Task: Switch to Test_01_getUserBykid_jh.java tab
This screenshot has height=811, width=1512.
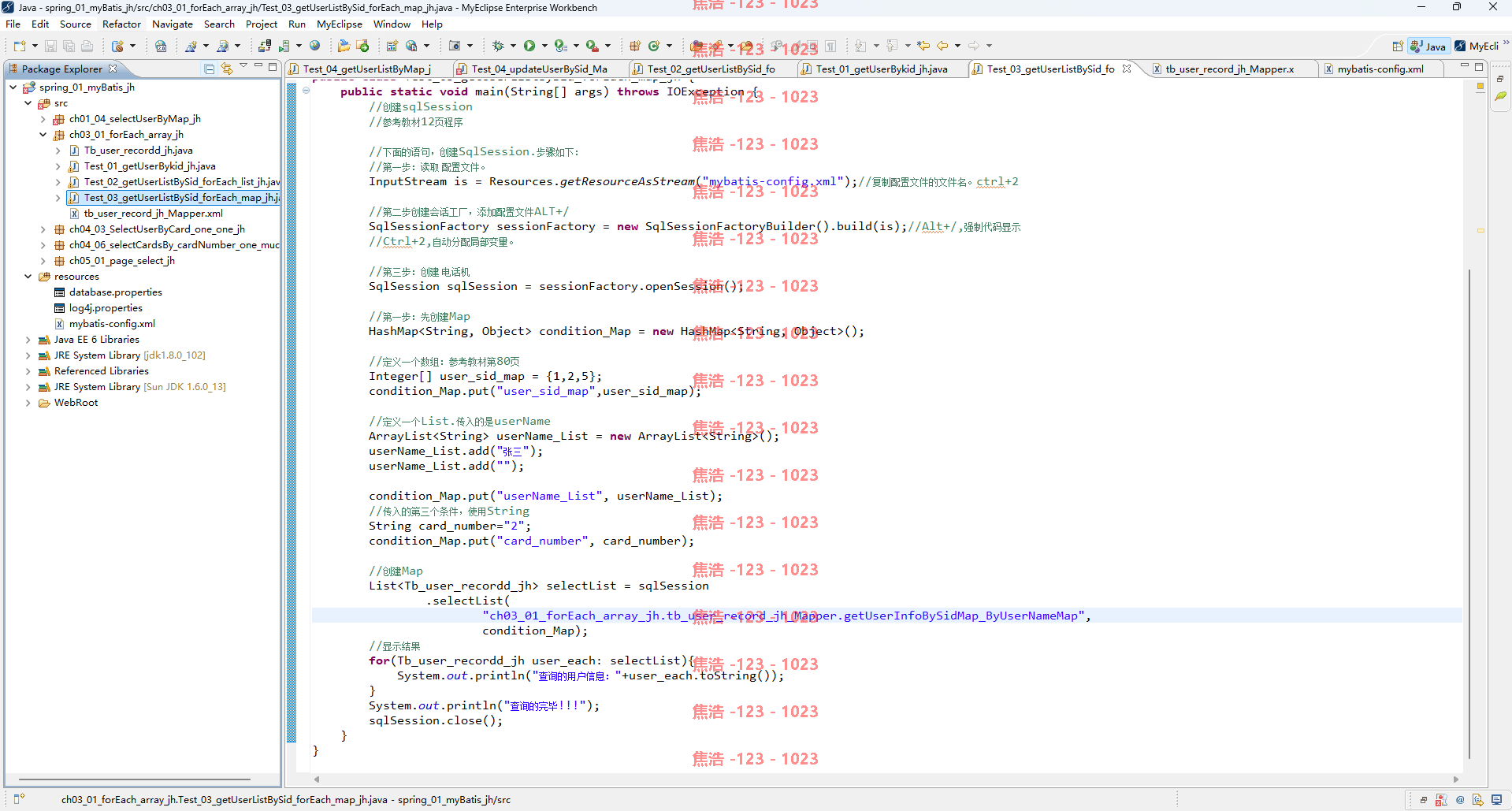Action: point(881,69)
